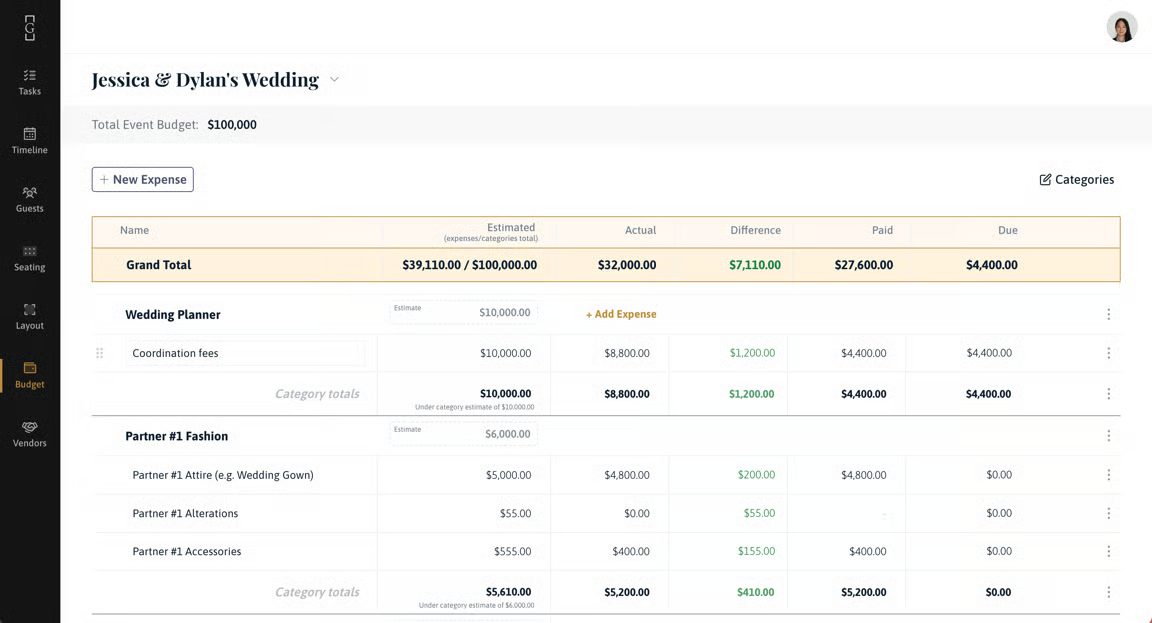Open options menu for Partner #1 Accessories row
This screenshot has width=1152, height=623.
(1108, 551)
